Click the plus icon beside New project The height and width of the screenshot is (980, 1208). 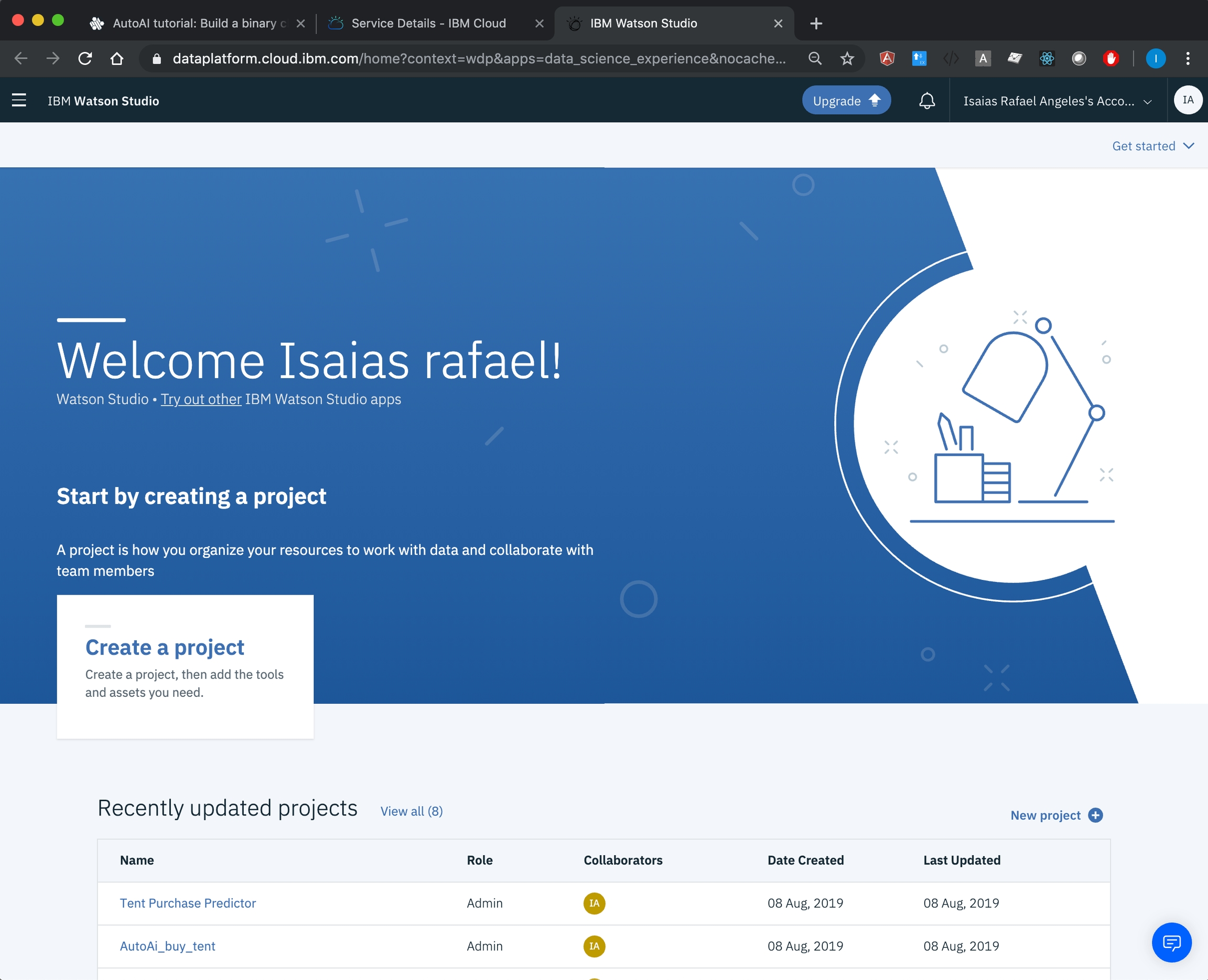pyautogui.click(x=1096, y=815)
